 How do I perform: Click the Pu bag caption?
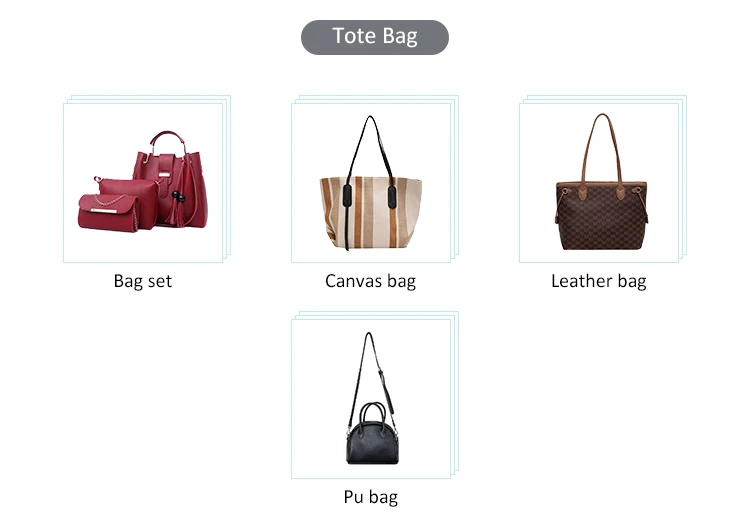pyautogui.click(x=370, y=497)
